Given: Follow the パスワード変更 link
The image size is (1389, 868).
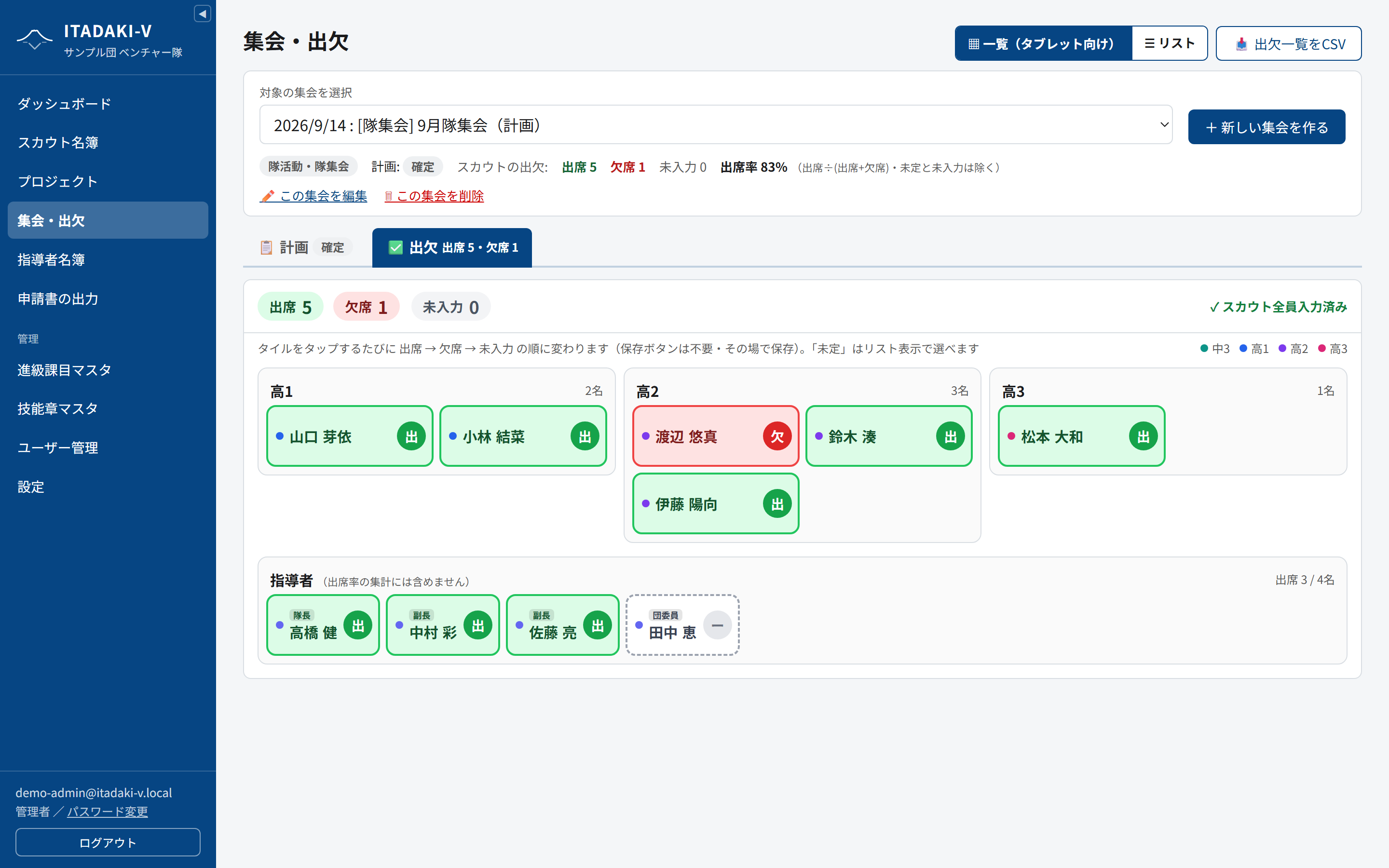Looking at the screenshot, I should pyautogui.click(x=108, y=812).
